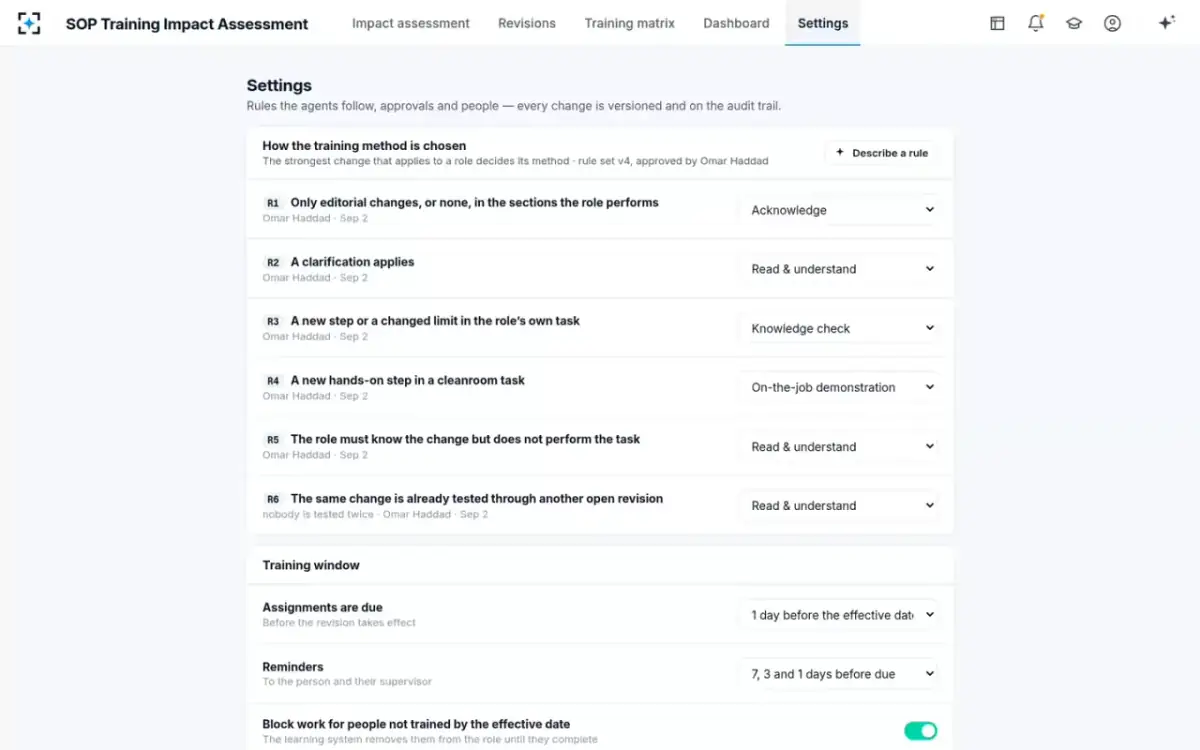Screen dimensions: 1200x750
Task: Open the Training matrix tab
Action: (630, 23)
